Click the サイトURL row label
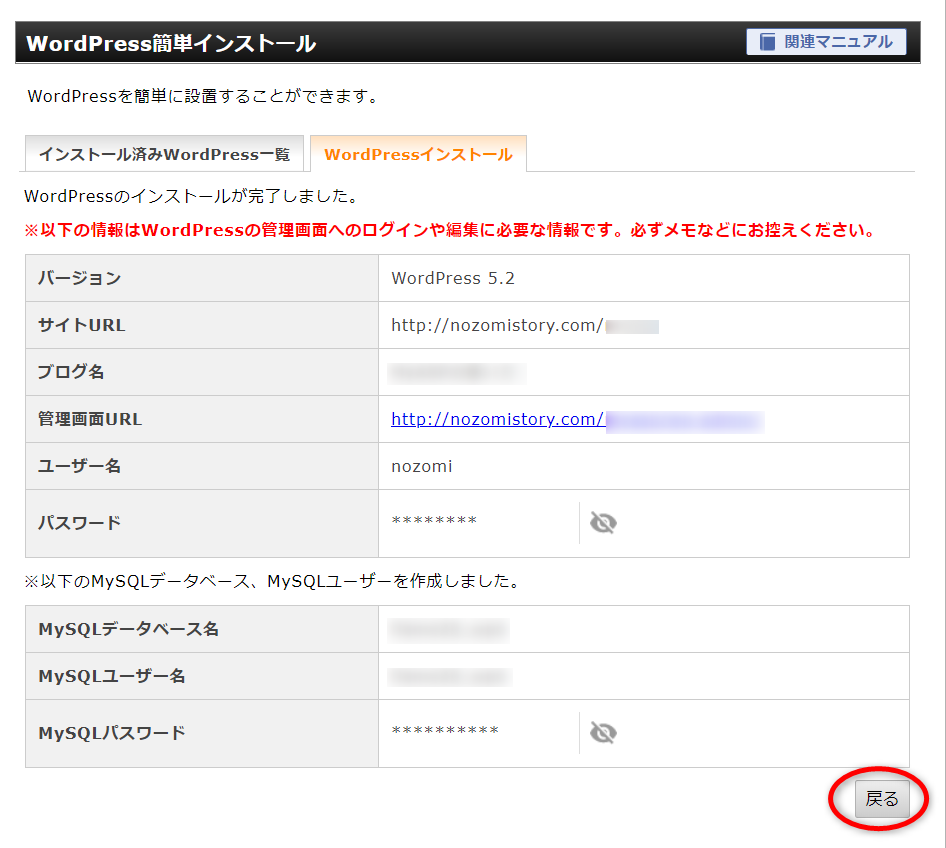 point(81,325)
